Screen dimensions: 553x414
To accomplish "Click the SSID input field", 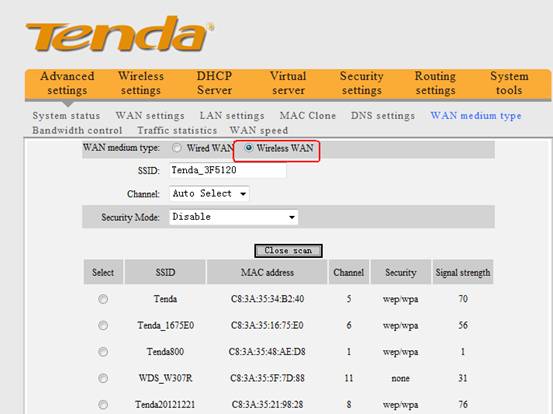I will [x=227, y=170].
